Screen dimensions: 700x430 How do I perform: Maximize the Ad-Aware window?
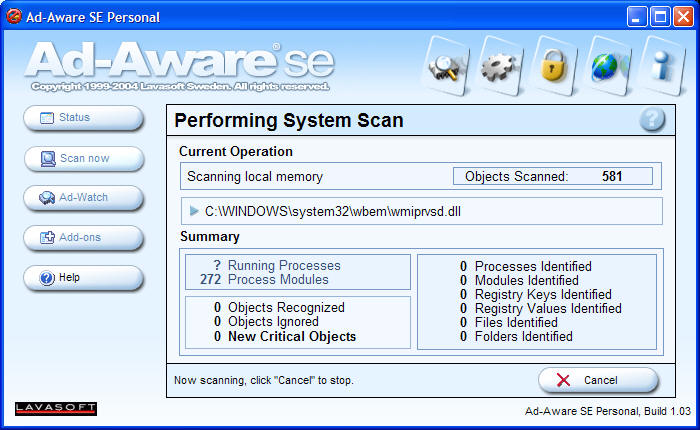tap(660, 16)
